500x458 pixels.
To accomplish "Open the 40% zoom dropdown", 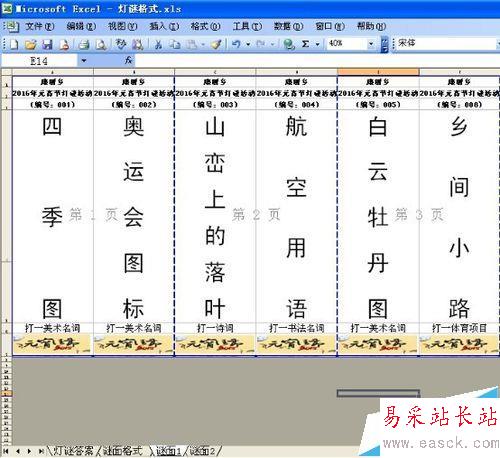I will tap(371, 44).
